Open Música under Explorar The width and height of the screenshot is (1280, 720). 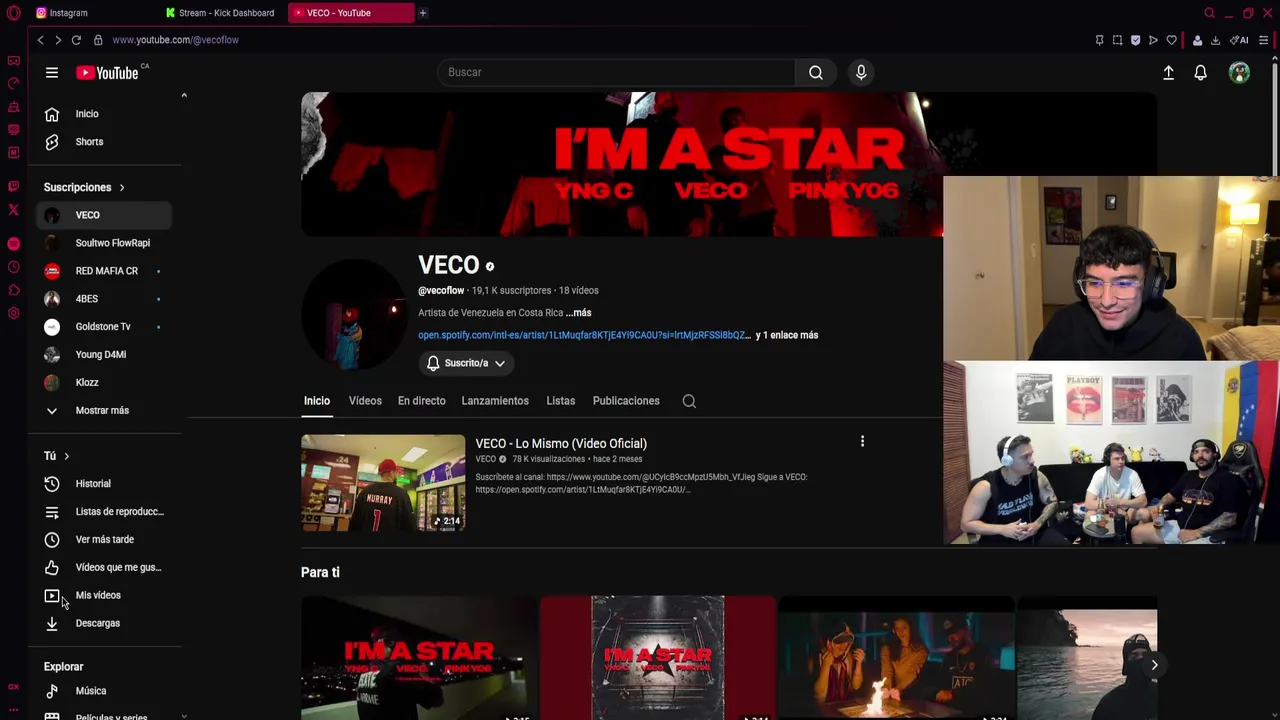tap(104, 691)
